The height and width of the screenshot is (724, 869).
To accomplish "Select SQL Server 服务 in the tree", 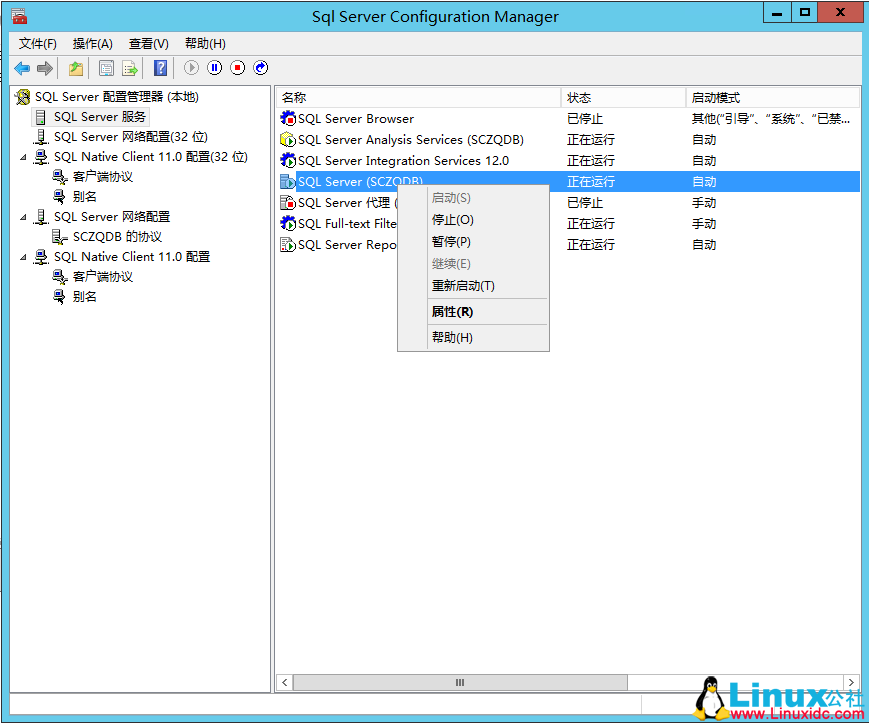I will click(x=87, y=116).
